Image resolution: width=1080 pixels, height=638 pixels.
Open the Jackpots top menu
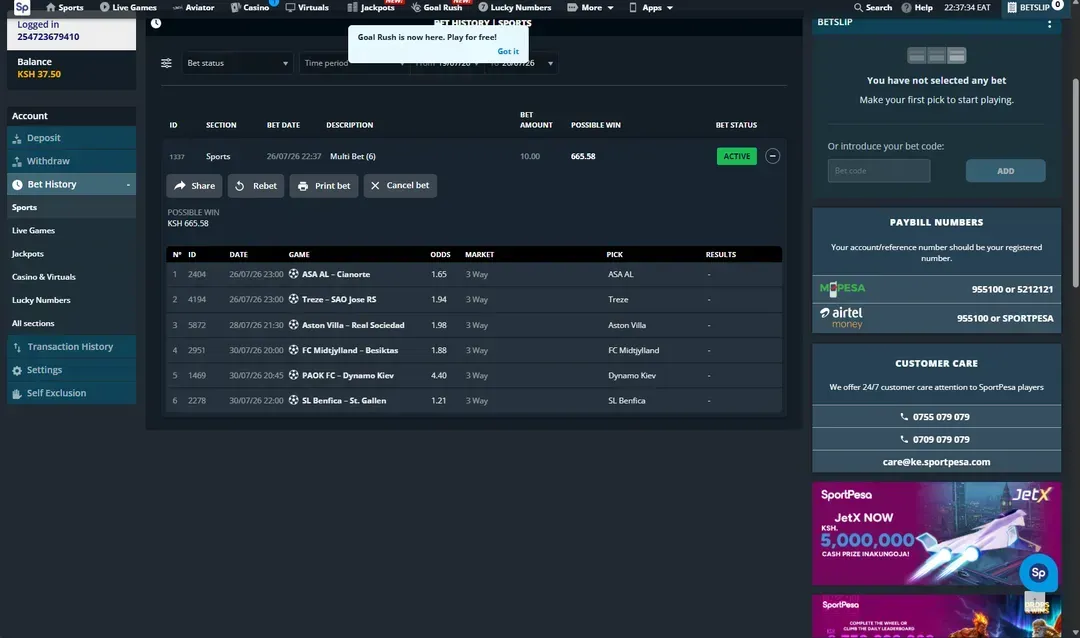371,8
